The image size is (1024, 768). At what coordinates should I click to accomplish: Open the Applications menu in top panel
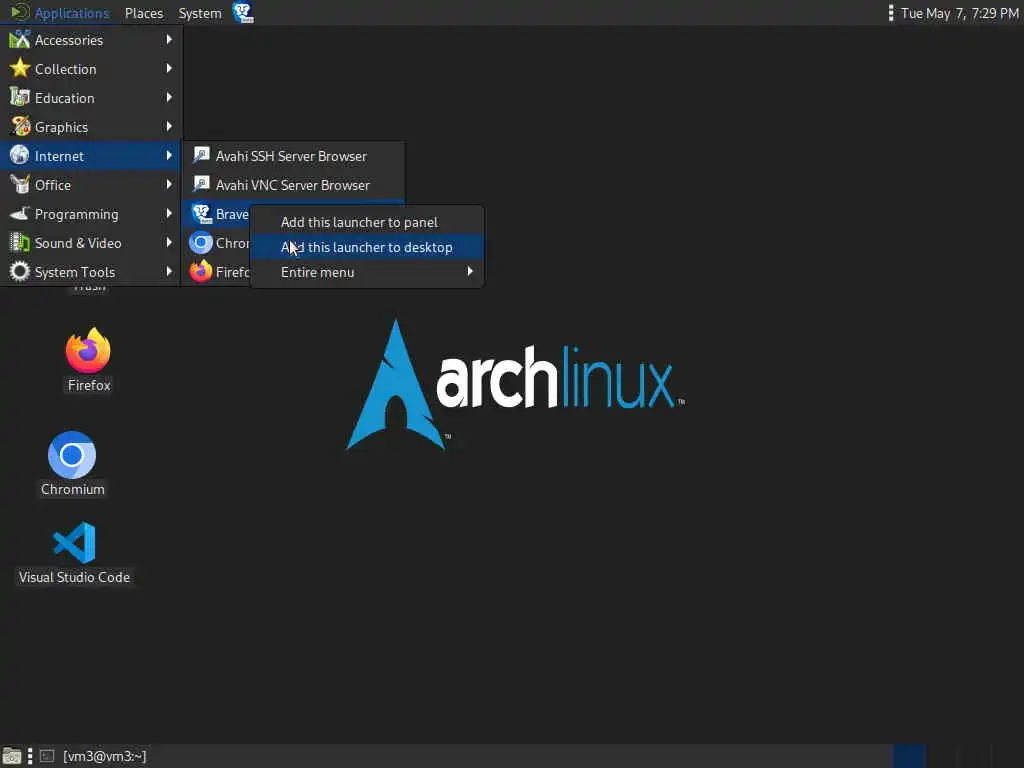point(59,13)
